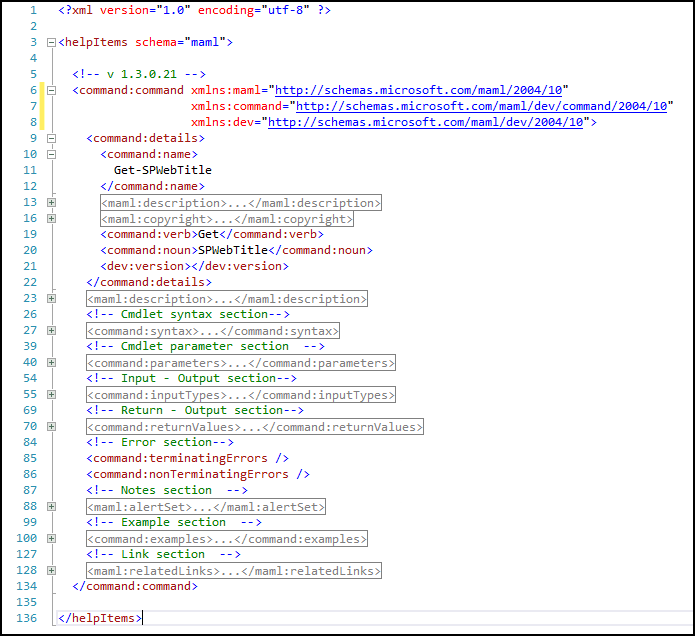The image size is (695, 636).
Task: Expand the command:inputTypes node on line 55
Action: coord(51,394)
